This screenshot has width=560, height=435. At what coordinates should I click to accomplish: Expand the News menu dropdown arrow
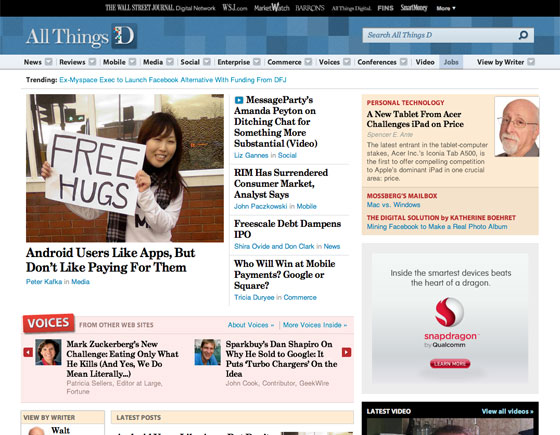coord(49,62)
